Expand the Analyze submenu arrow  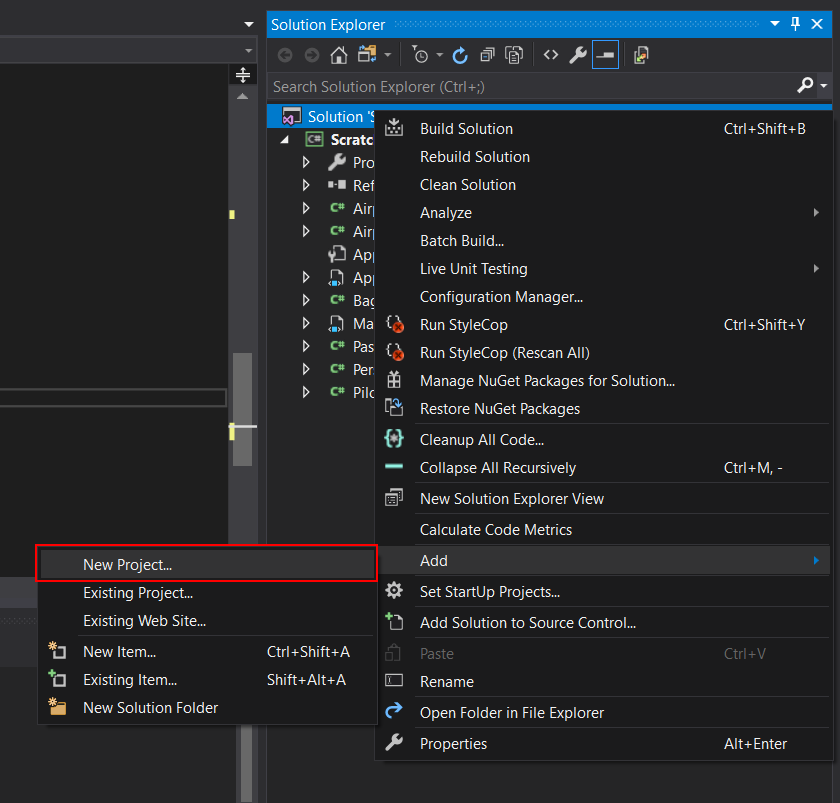click(x=816, y=213)
